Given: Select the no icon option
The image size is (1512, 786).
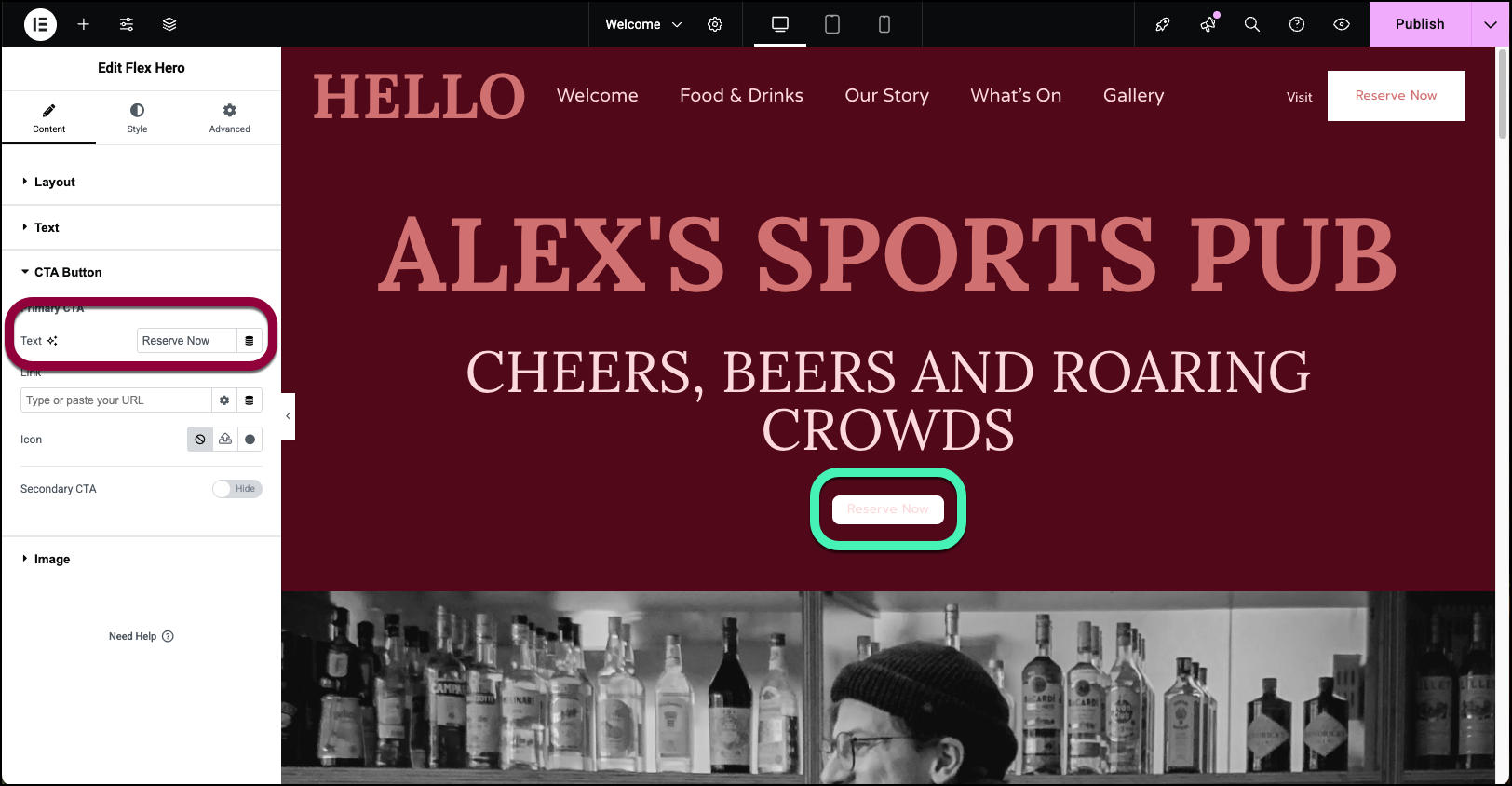Looking at the screenshot, I should coord(200,440).
